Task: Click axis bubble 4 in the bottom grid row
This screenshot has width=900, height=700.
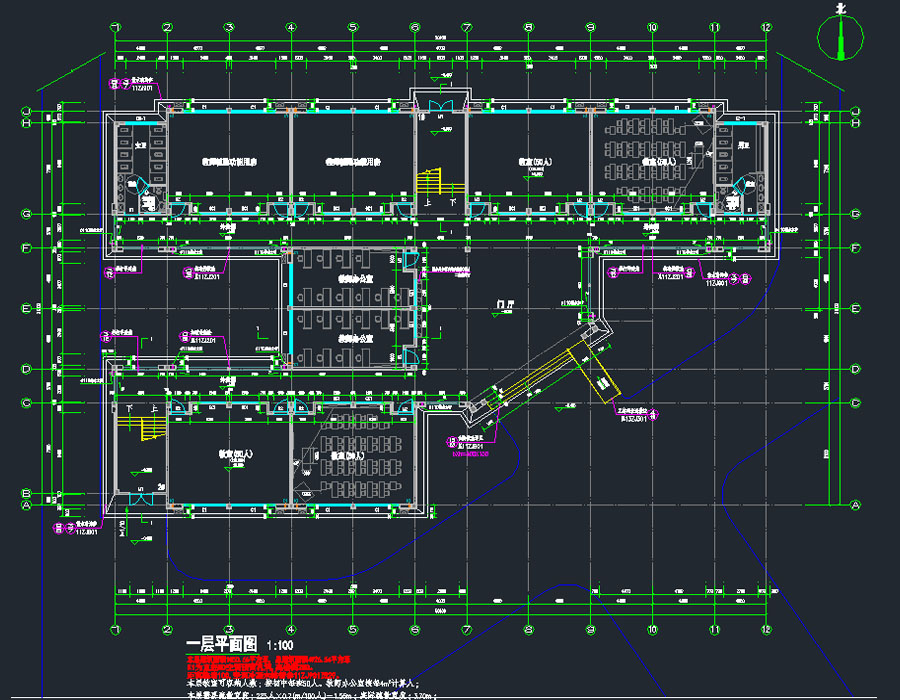Action: pyautogui.click(x=291, y=629)
